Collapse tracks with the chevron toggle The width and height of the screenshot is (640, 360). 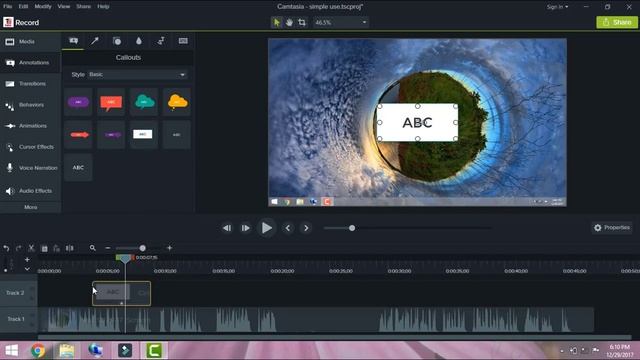[27, 269]
